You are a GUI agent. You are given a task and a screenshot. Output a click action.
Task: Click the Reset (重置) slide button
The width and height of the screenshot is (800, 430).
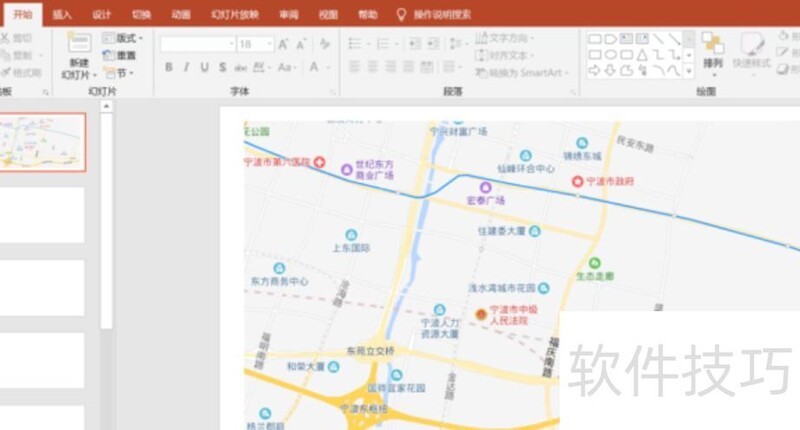click(119, 55)
